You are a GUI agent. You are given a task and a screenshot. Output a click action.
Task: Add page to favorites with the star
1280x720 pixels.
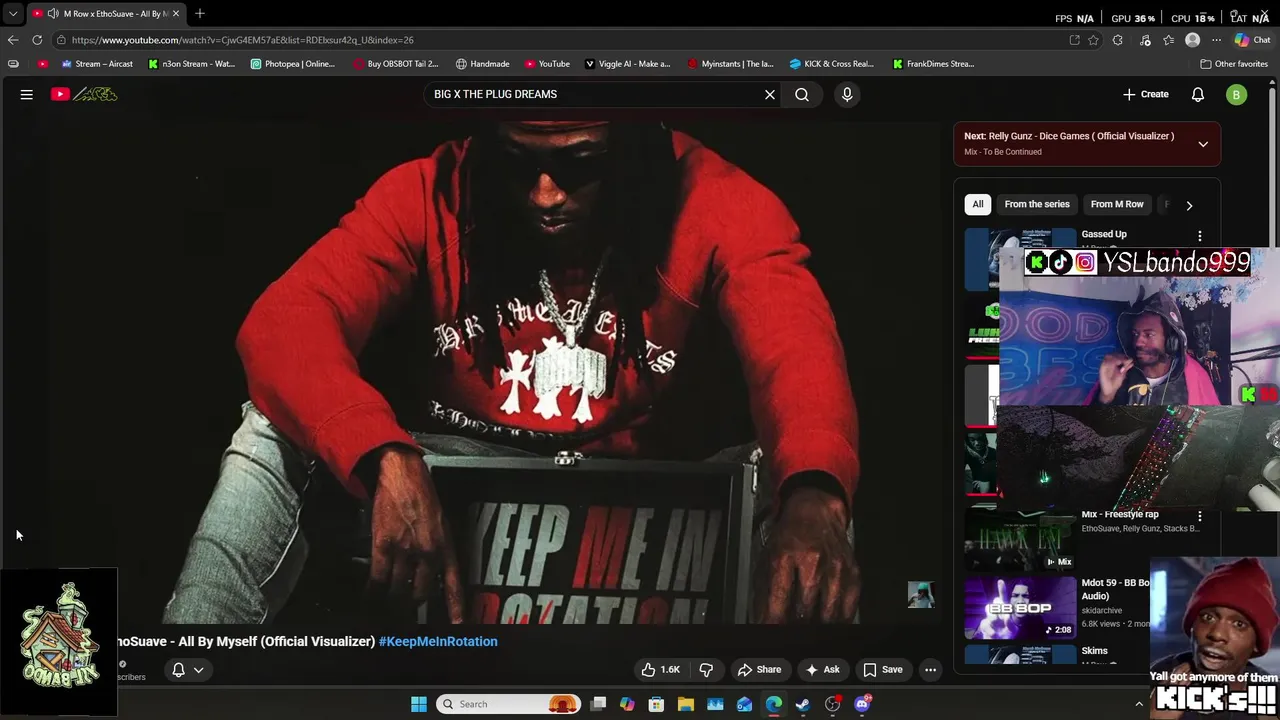(x=1094, y=40)
